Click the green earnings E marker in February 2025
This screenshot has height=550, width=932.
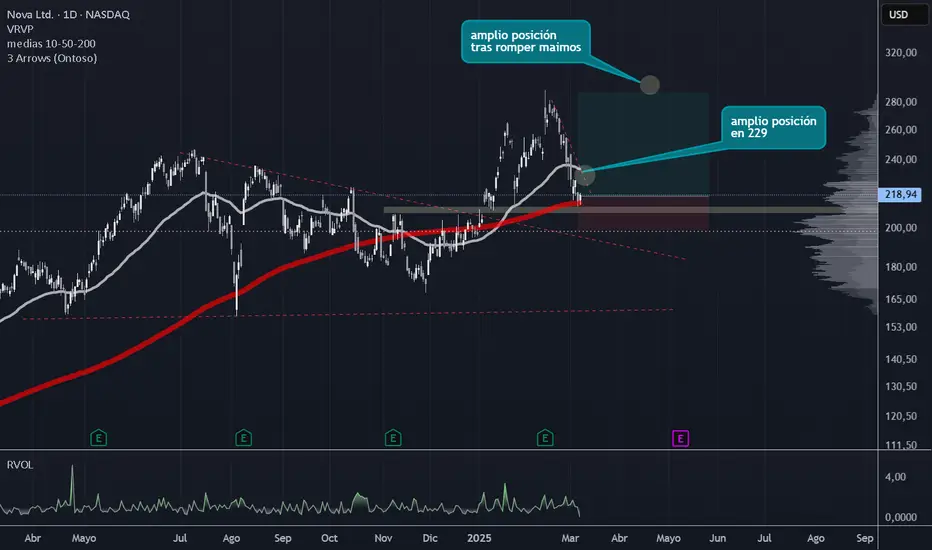[x=545, y=439]
